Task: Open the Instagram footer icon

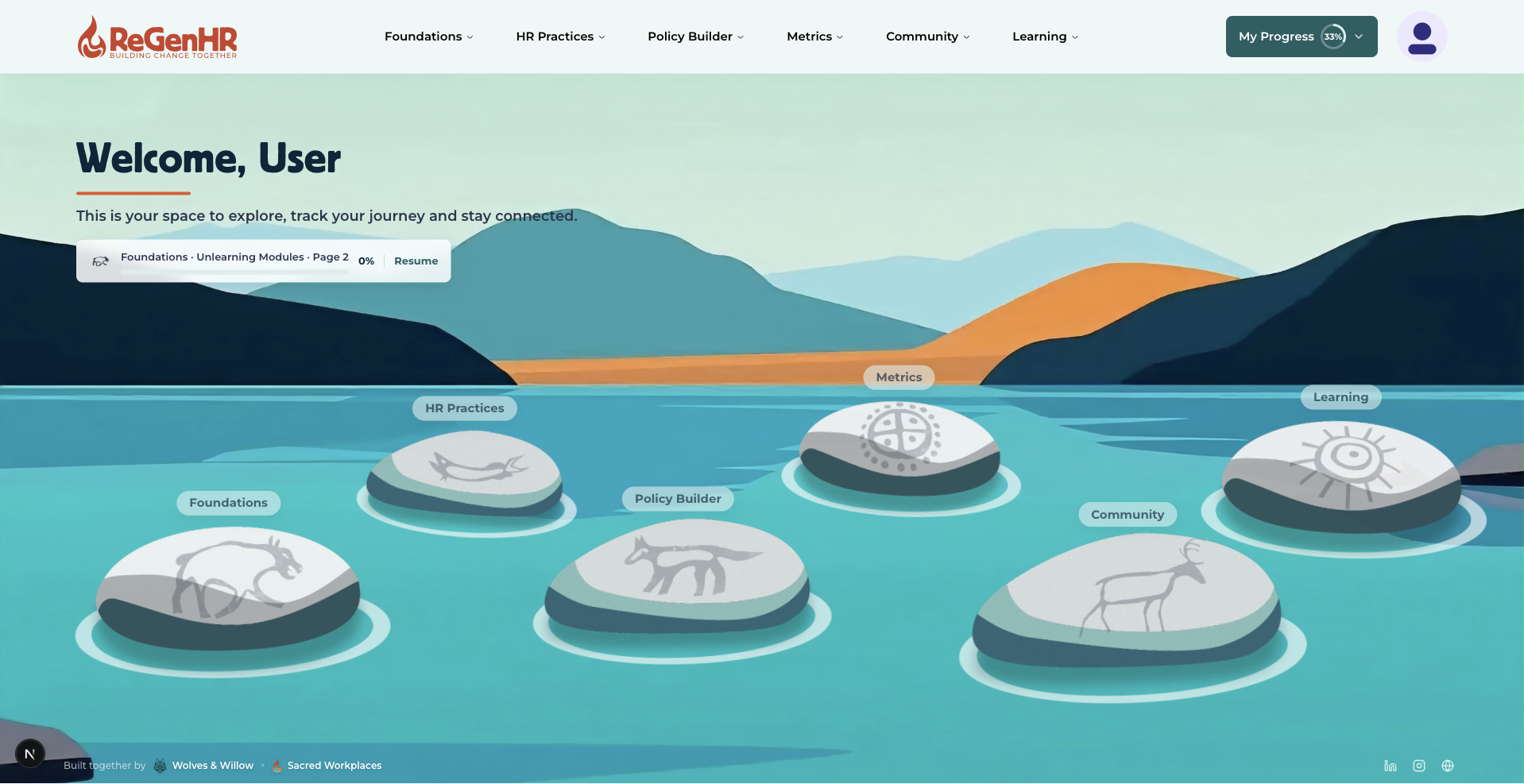Action: coord(1418,766)
